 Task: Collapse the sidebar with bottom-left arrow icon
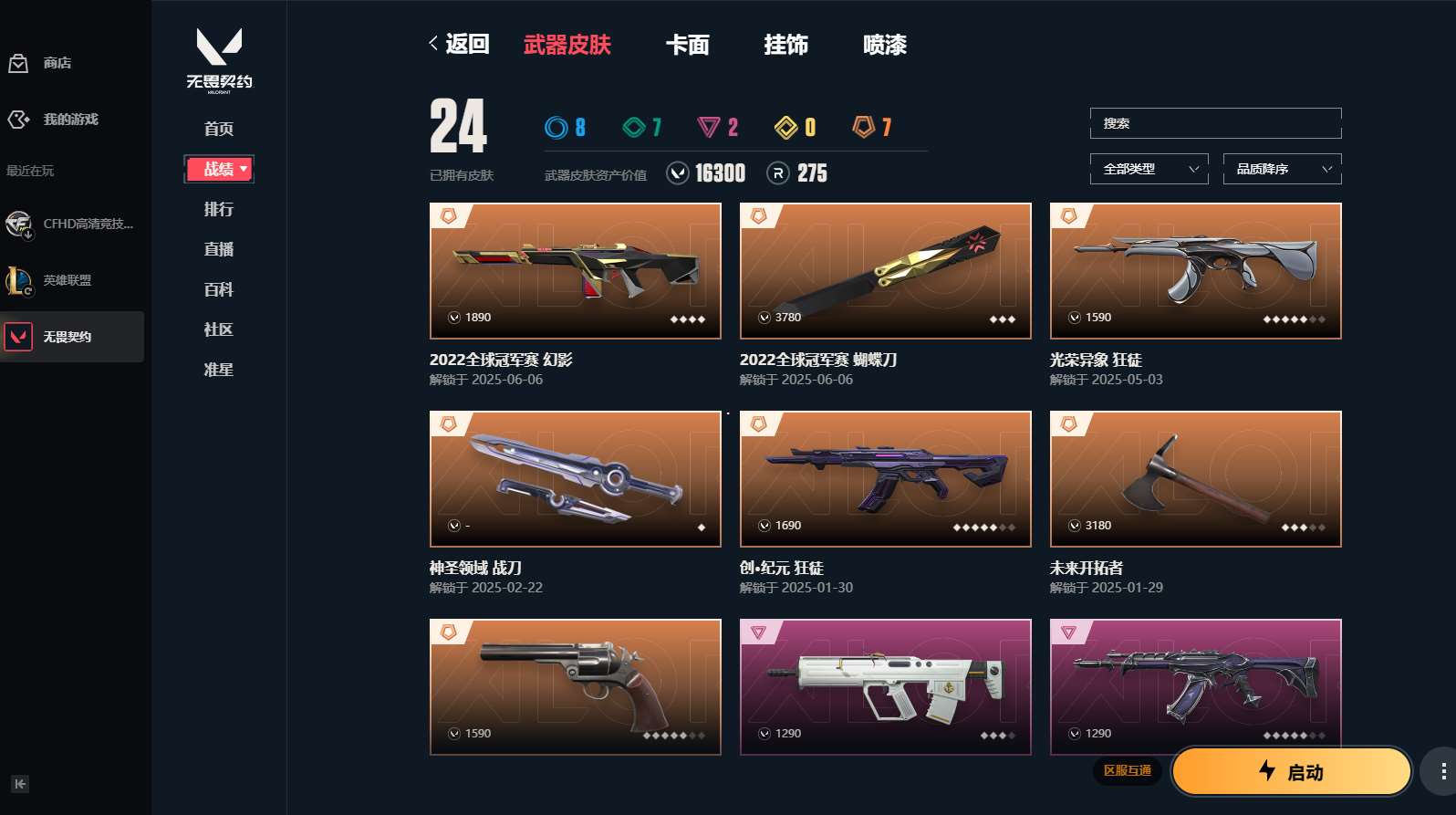20,784
